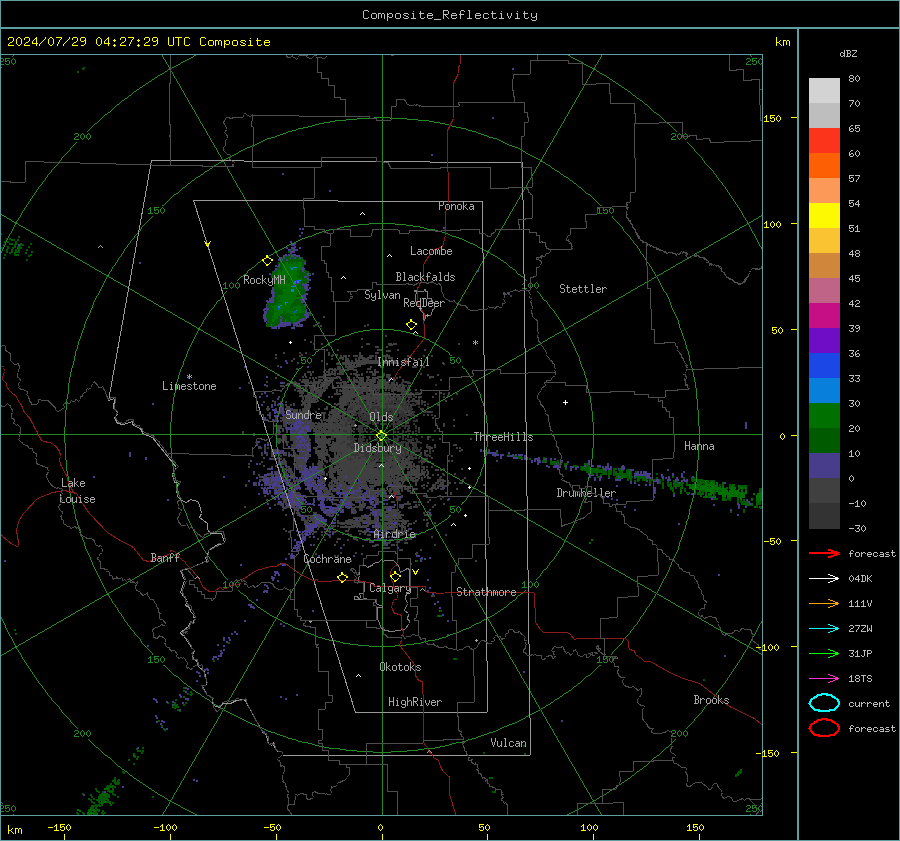Select the Lake Louise label

[77, 491]
